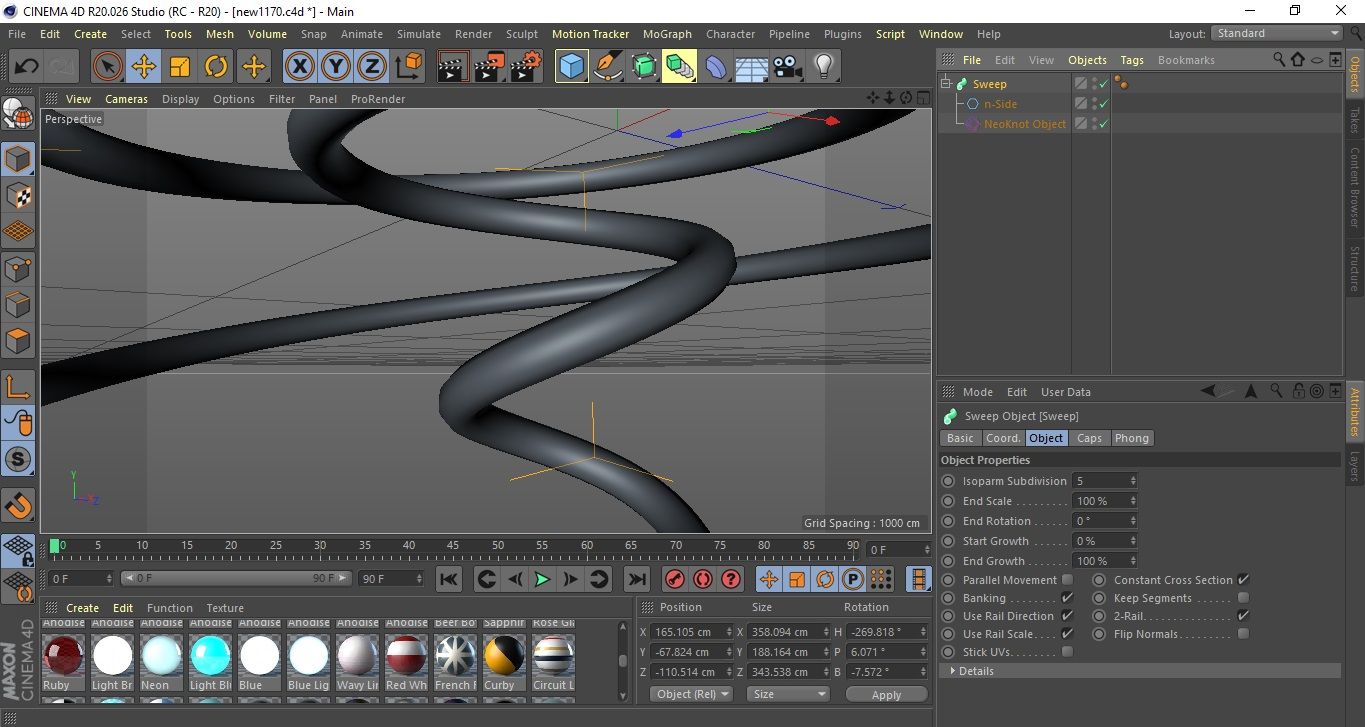Open the Subdivision Surface generators icon
This screenshot has height=727, width=1365.
pos(644,67)
